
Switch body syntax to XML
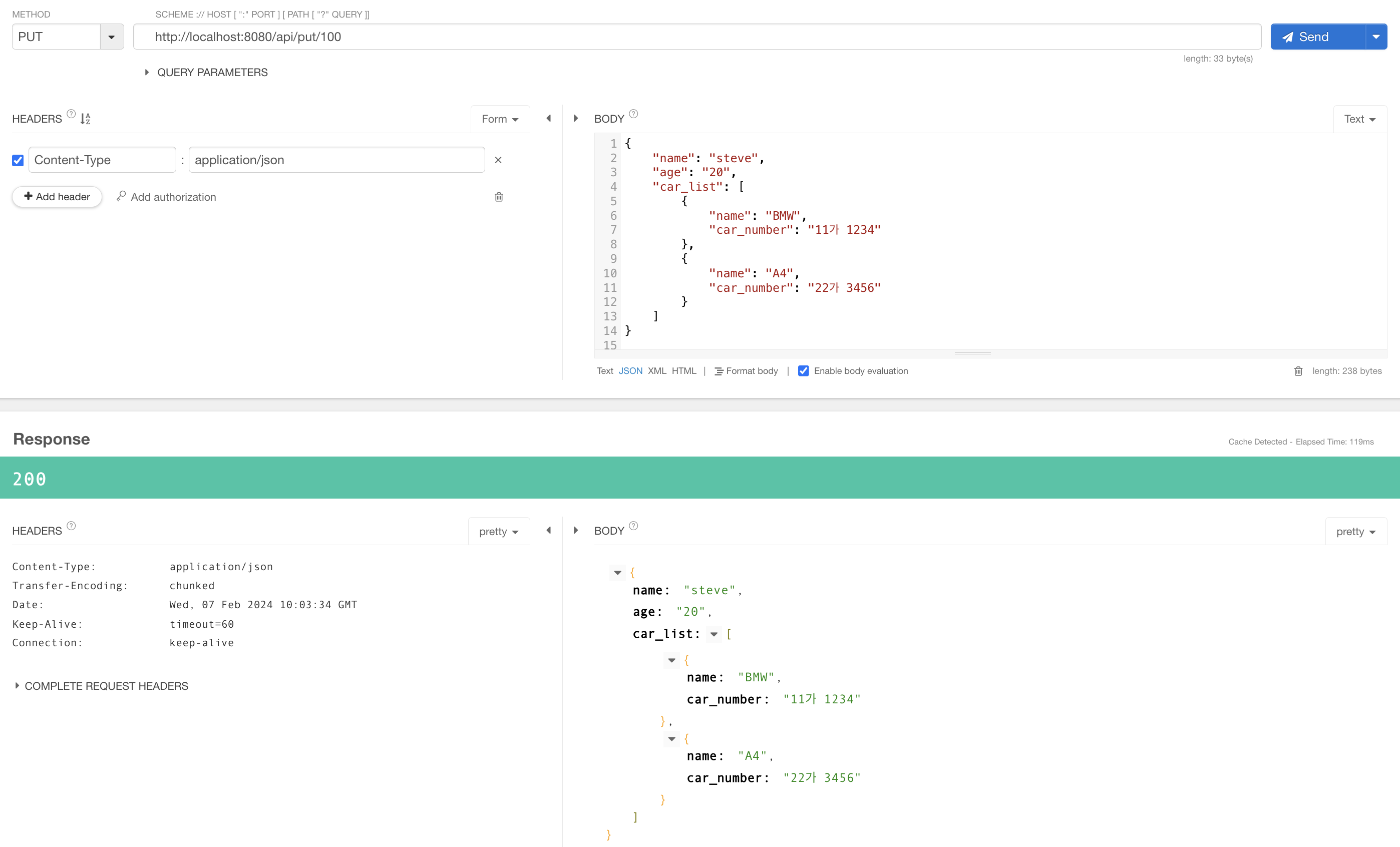(x=656, y=371)
